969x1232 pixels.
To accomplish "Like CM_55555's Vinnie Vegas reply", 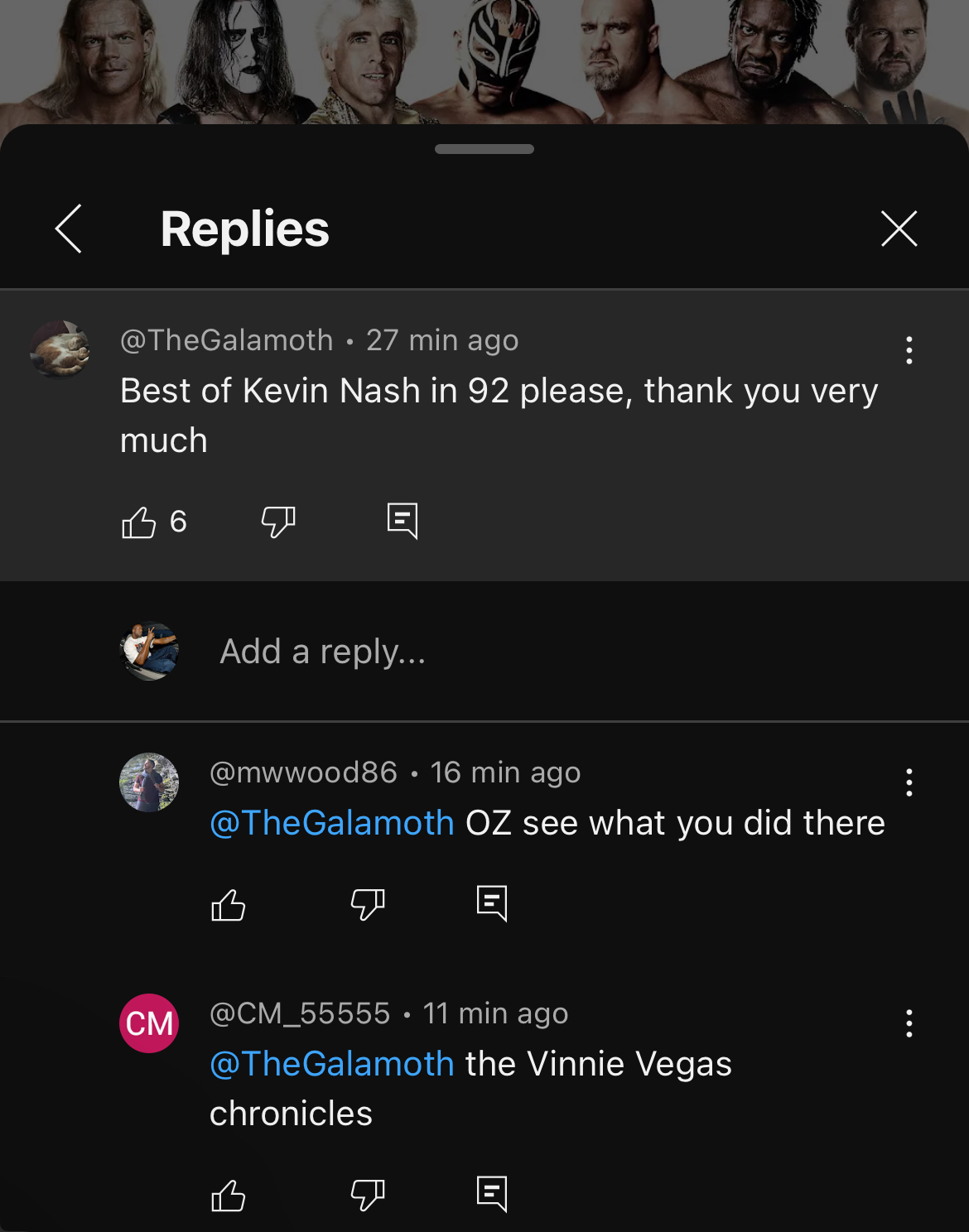I will [229, 1196].
